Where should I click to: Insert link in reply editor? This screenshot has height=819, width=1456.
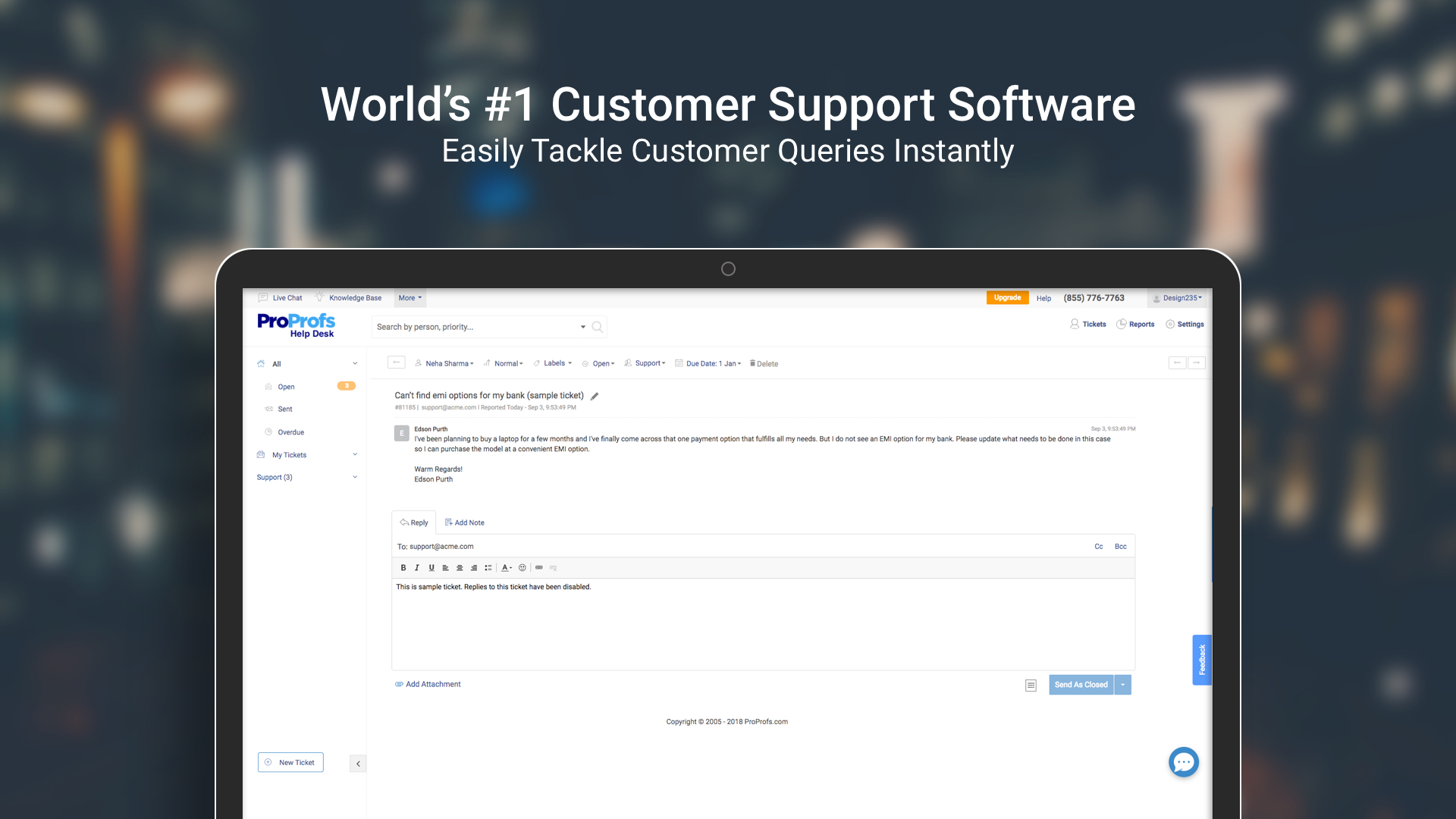click(x=539, y=567)
